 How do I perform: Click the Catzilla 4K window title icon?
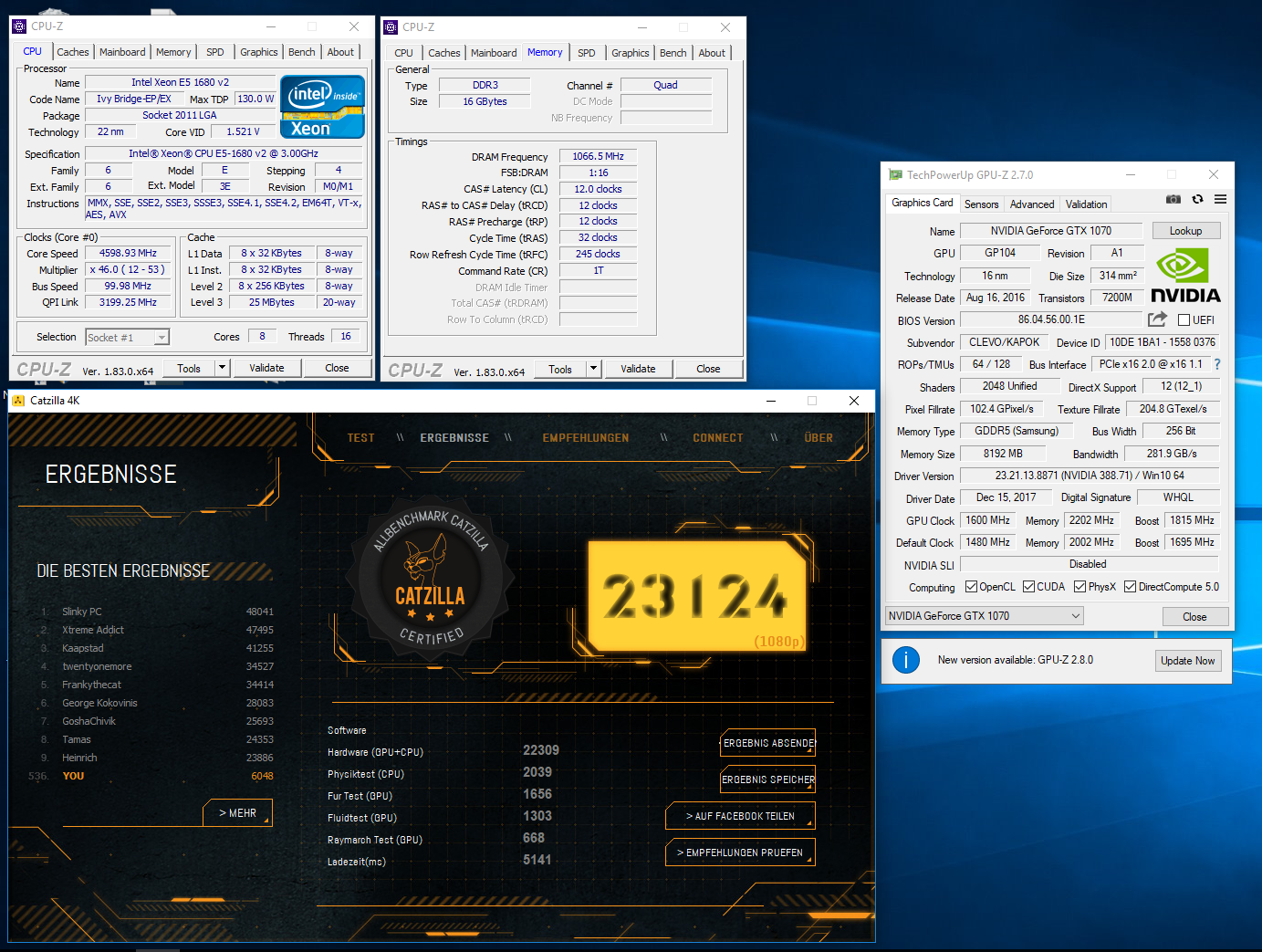pos(18,401)
